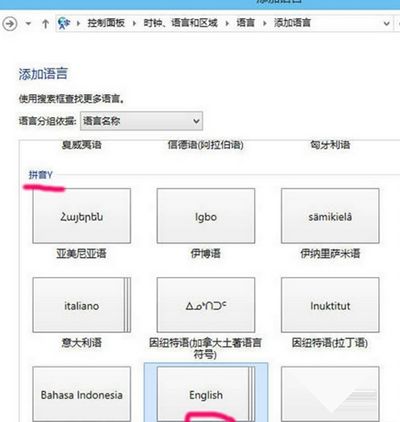Select 添加语言 breadcrumb
The width and height of the screenshot is (400, 422).
292,23
